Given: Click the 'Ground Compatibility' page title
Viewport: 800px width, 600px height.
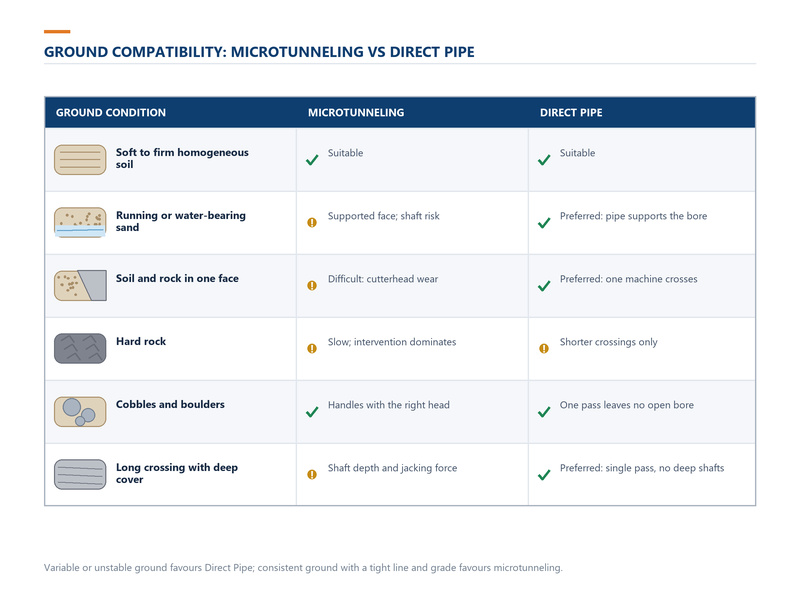Looking at the screenshot, I should point(259,52).
